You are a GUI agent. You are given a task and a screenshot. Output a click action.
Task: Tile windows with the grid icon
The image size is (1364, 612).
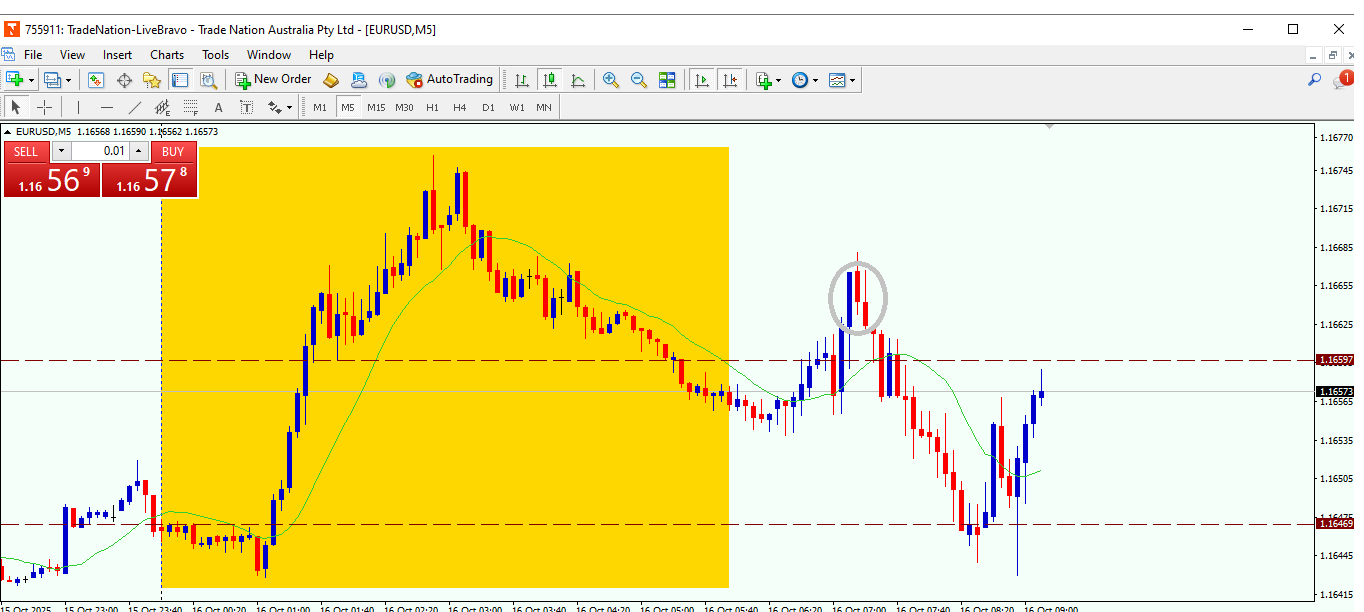tap(667, 80)
